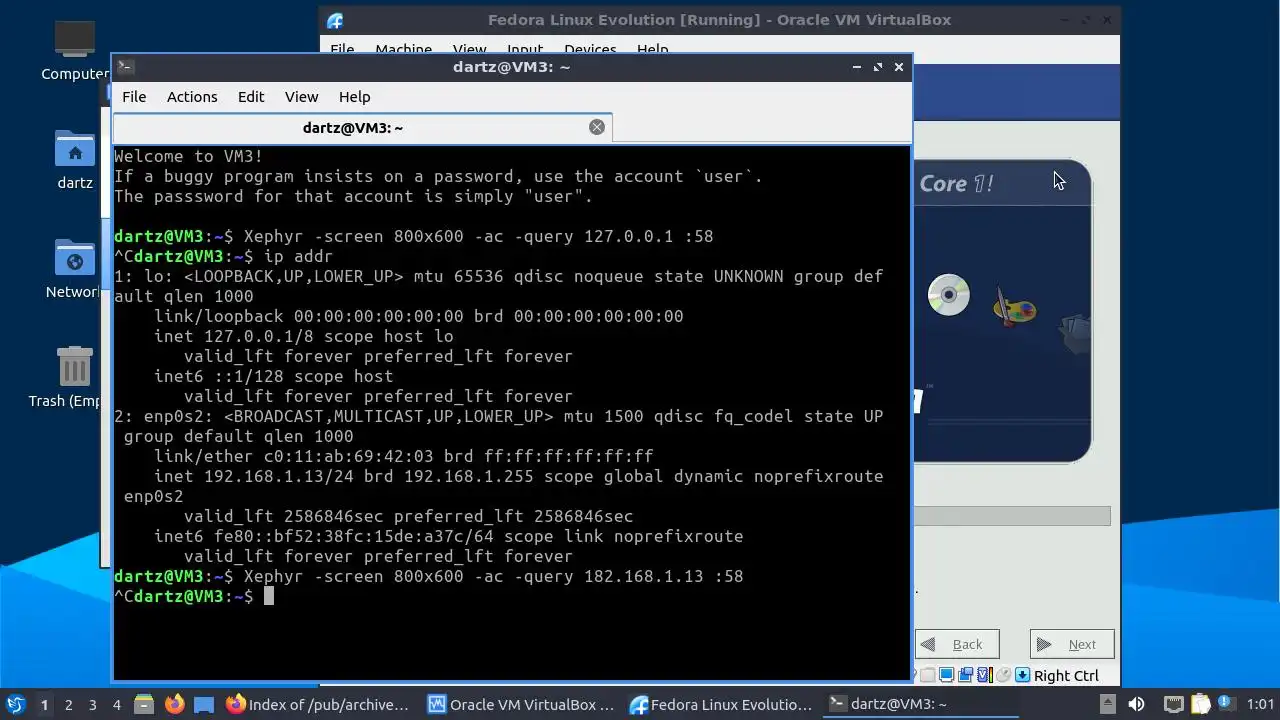Switch to workspace 2
This screenshot has height=720, width=1280.
pos(68,704)
